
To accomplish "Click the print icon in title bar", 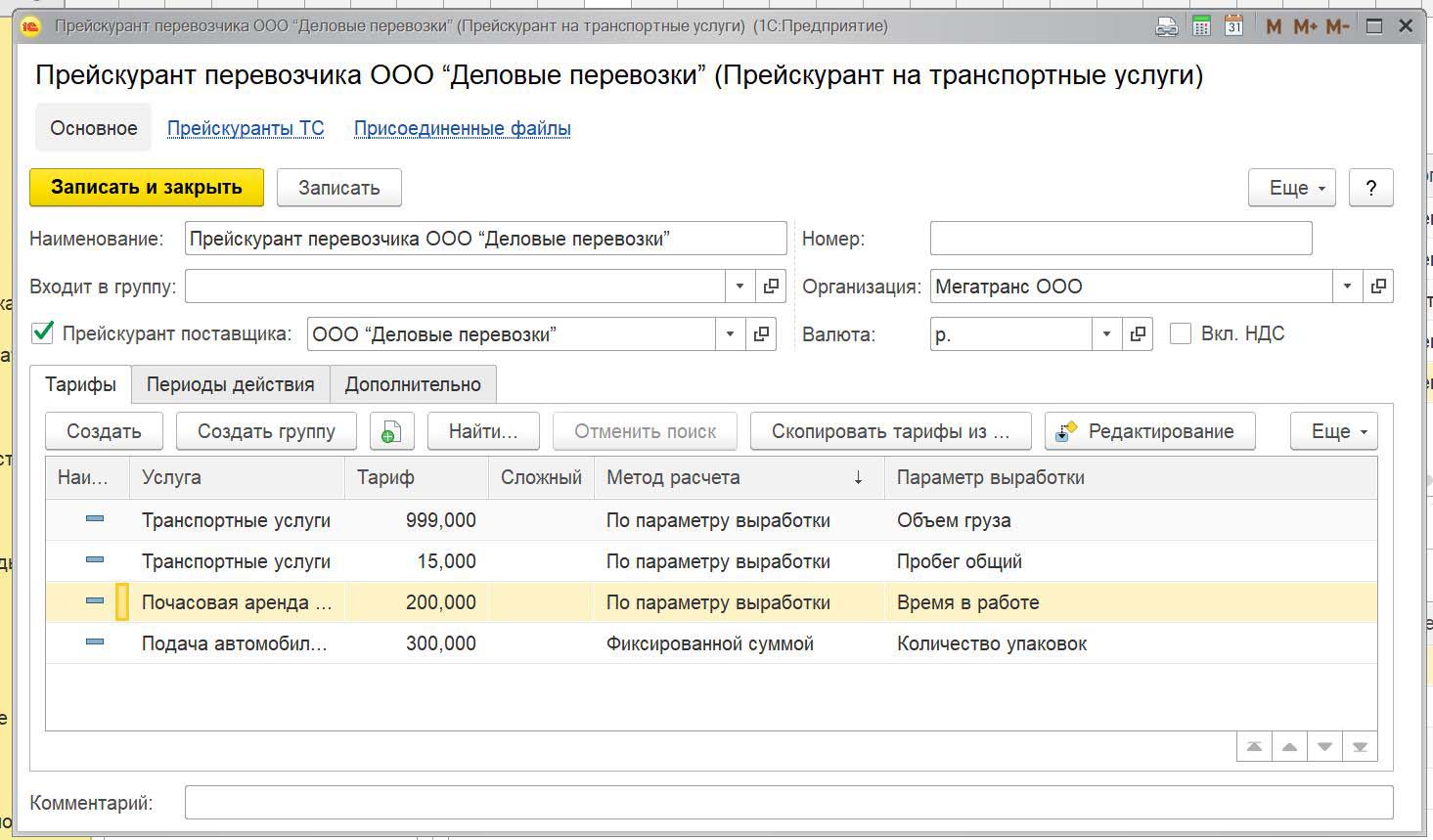I will click(1166, 26).
